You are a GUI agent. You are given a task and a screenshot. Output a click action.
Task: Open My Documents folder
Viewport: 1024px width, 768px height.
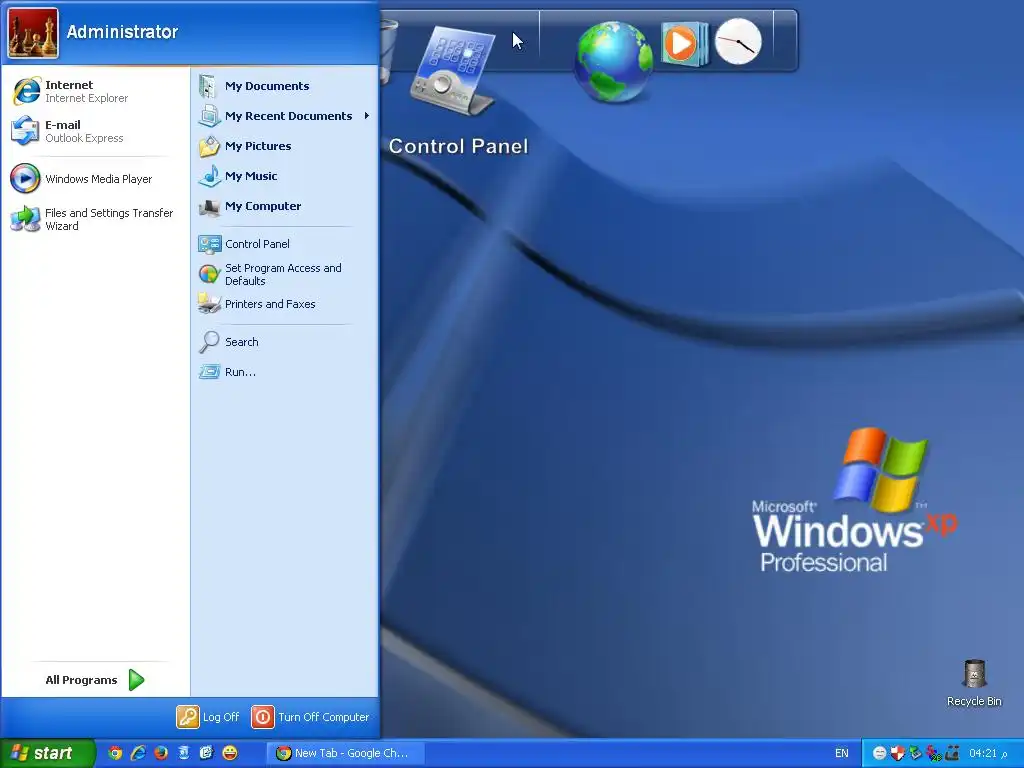284,86
